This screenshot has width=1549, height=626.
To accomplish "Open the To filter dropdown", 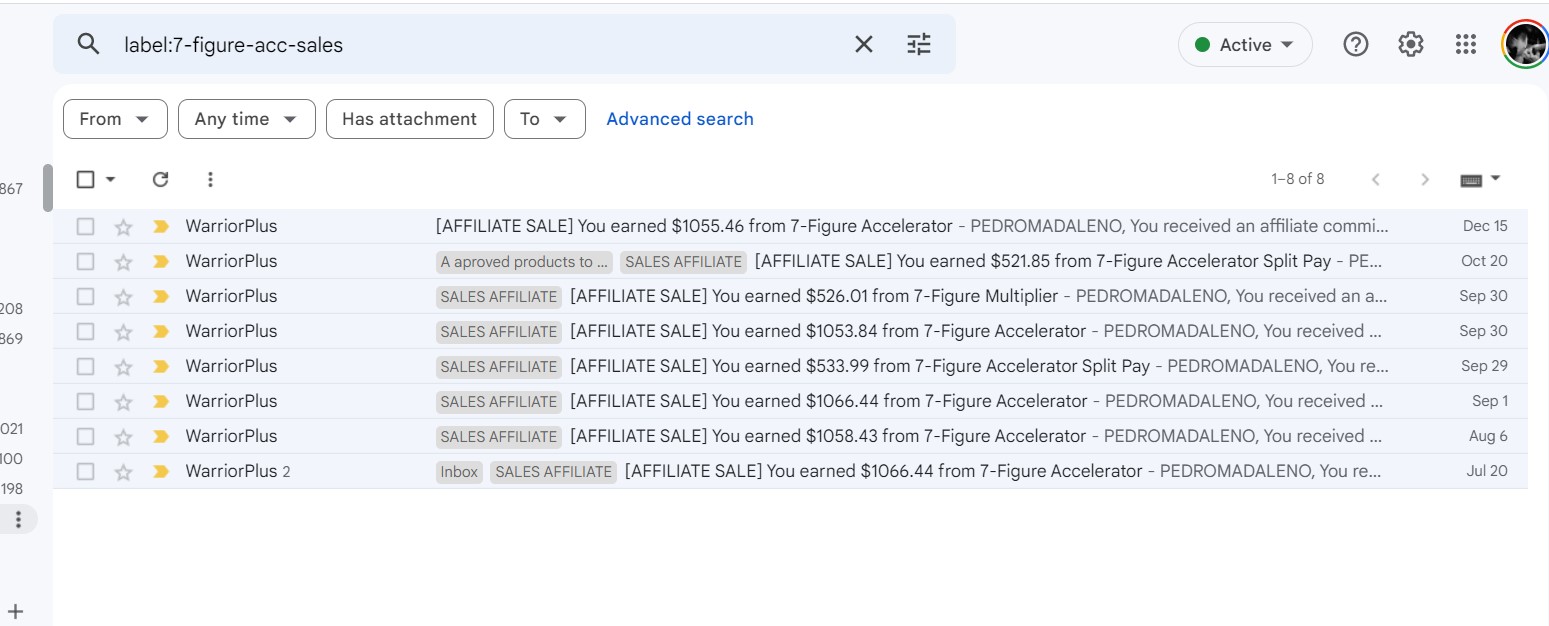I will click(545, 119).
